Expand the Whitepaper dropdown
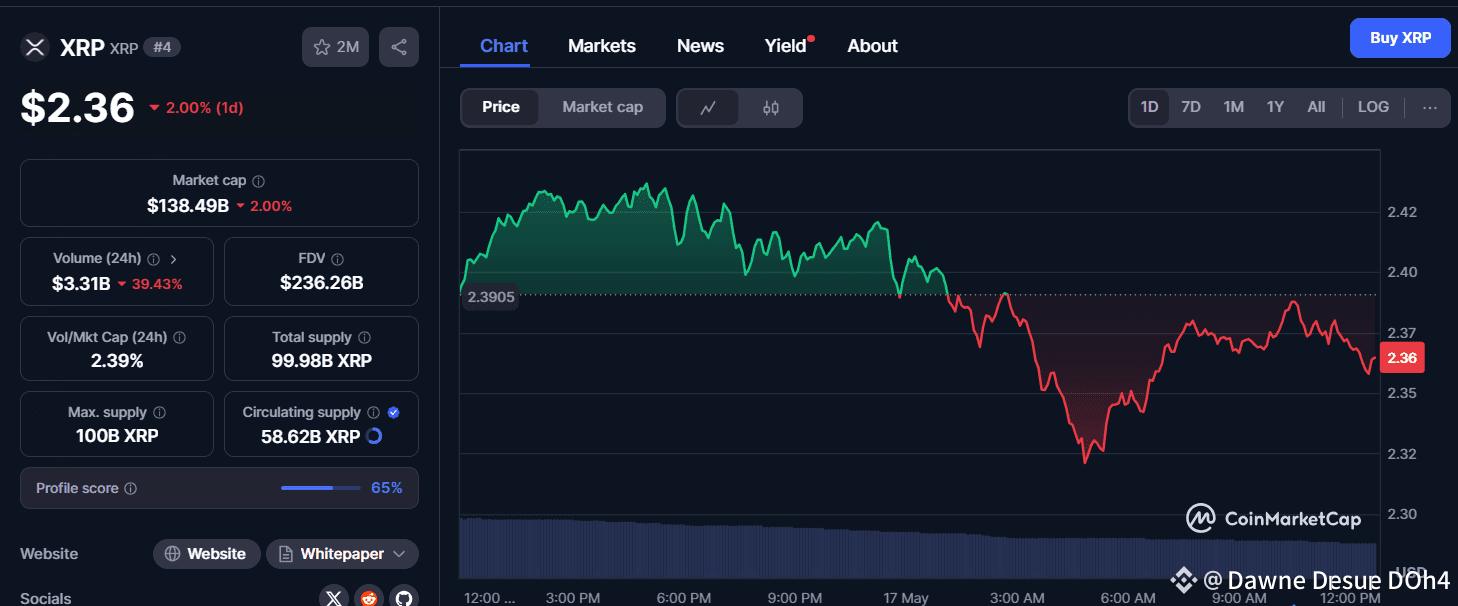This screenshot has height=606, width=1458. pos(342,554)
